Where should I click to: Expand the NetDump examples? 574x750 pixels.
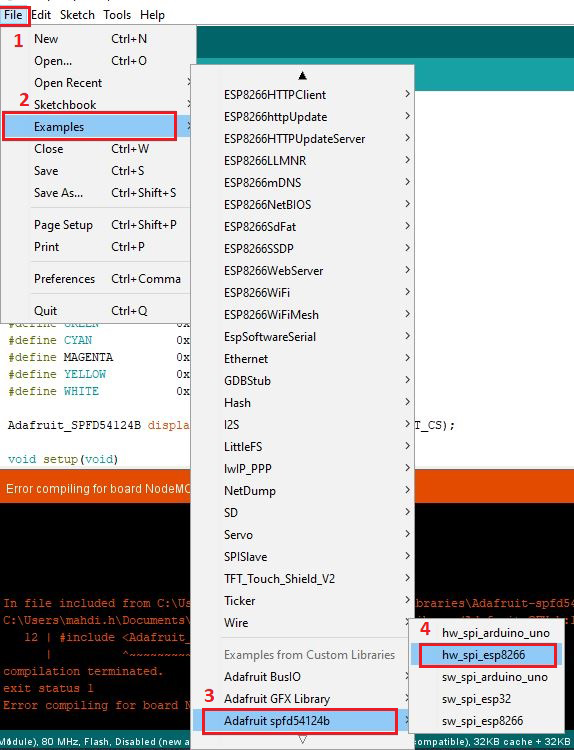[x=302, y=491]
